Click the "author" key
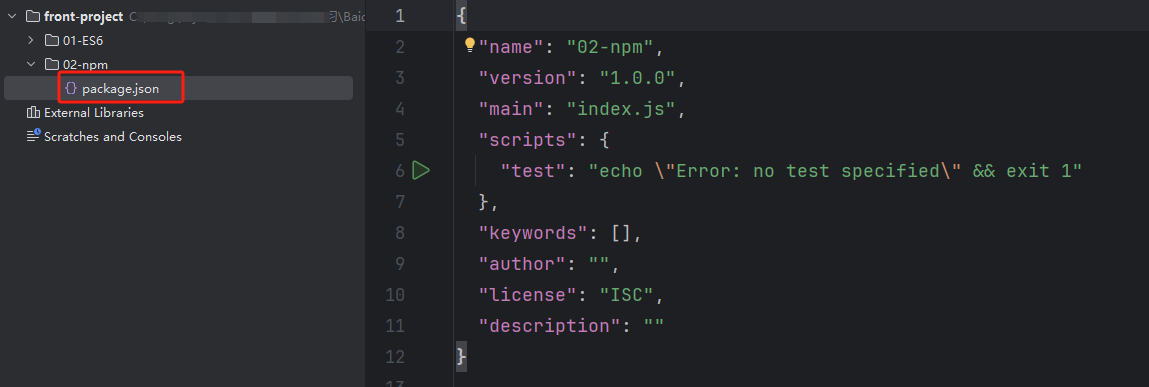 tap(523, 264)
